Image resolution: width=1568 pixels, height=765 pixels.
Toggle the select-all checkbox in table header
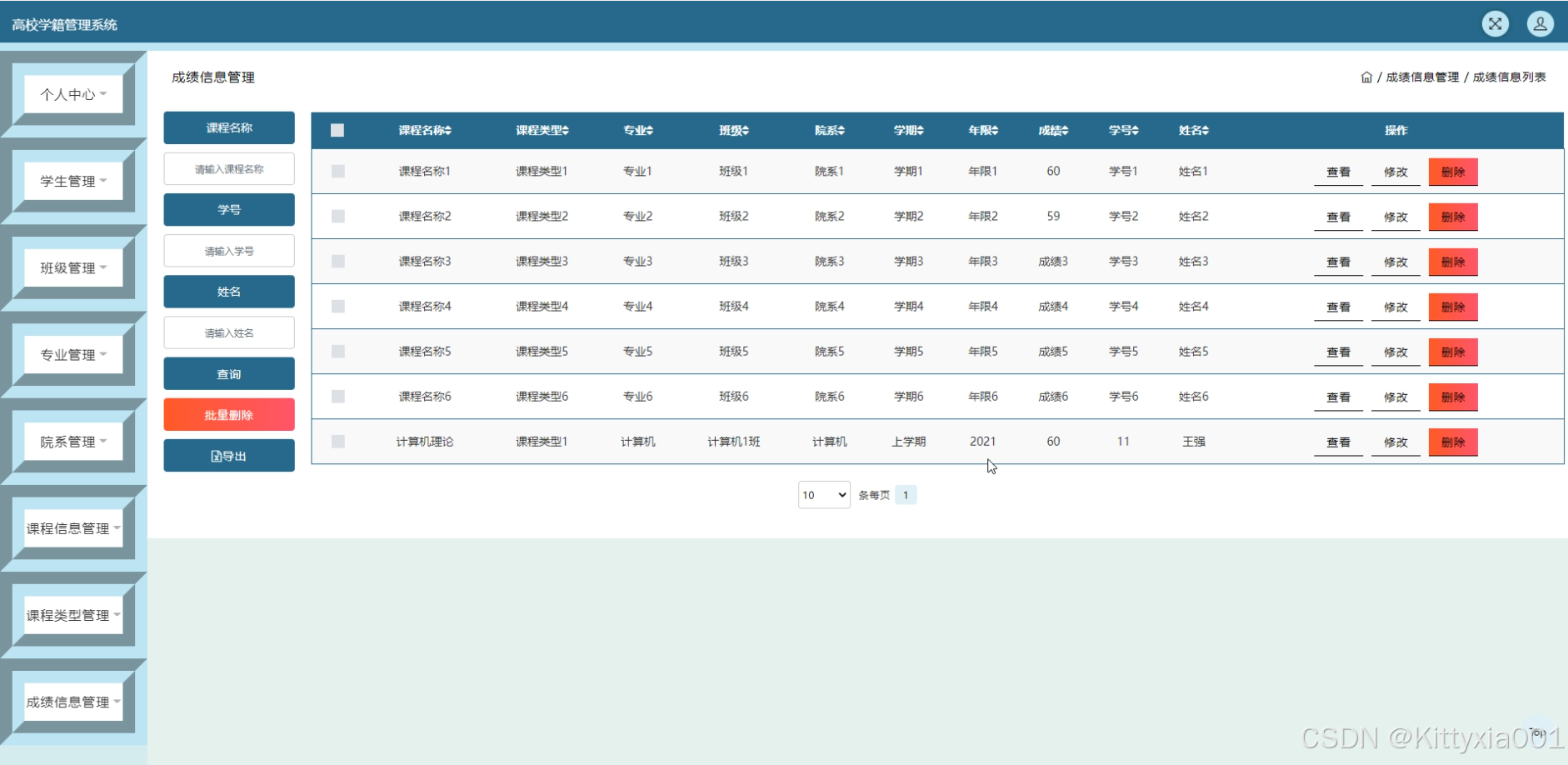tap(337, 130)
